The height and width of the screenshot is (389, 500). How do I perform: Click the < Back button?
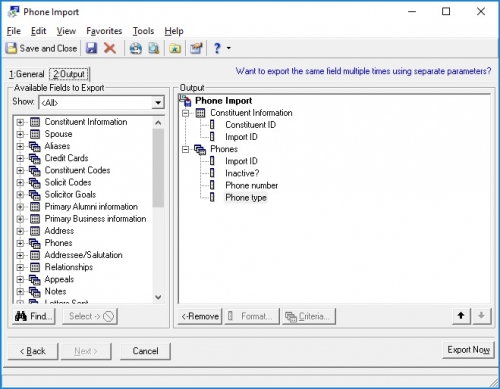tap(33, 351)
